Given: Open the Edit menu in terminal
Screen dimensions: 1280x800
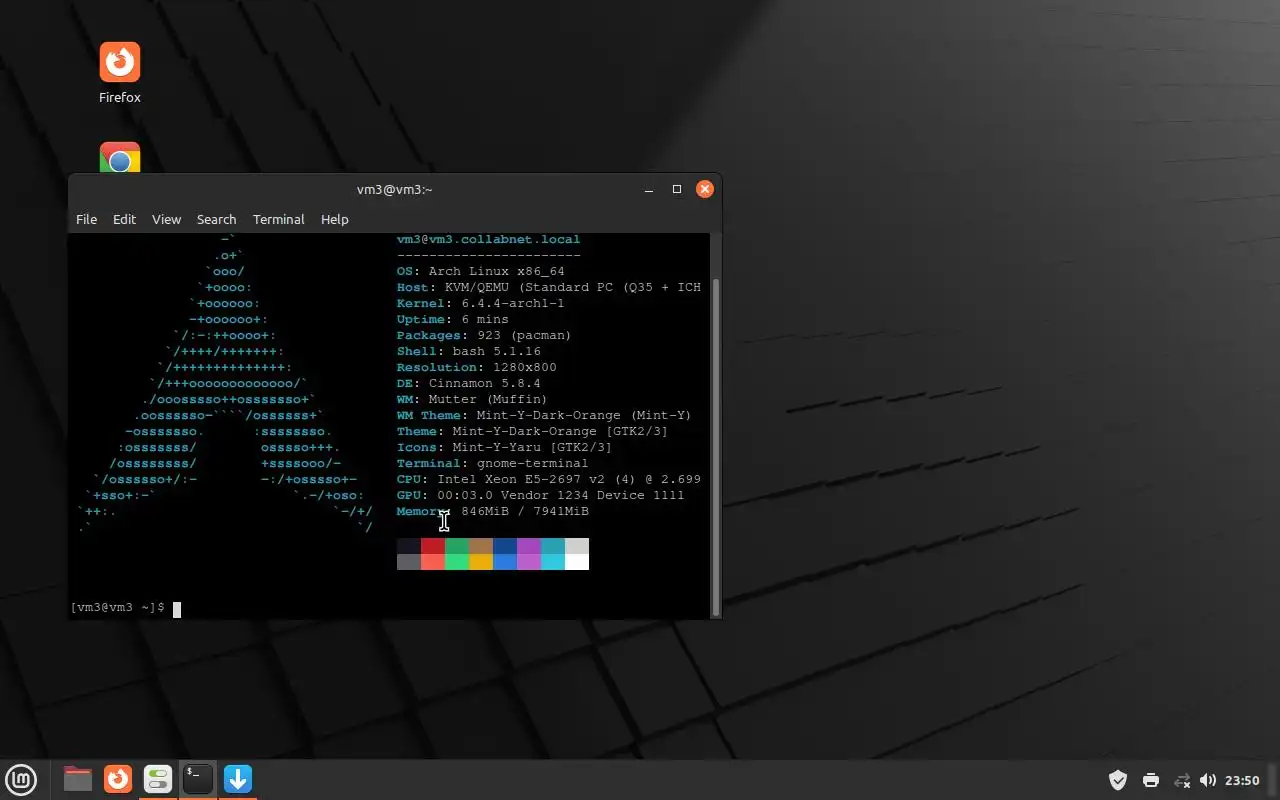Looking at the screenshot, I should tap(124, 219).
